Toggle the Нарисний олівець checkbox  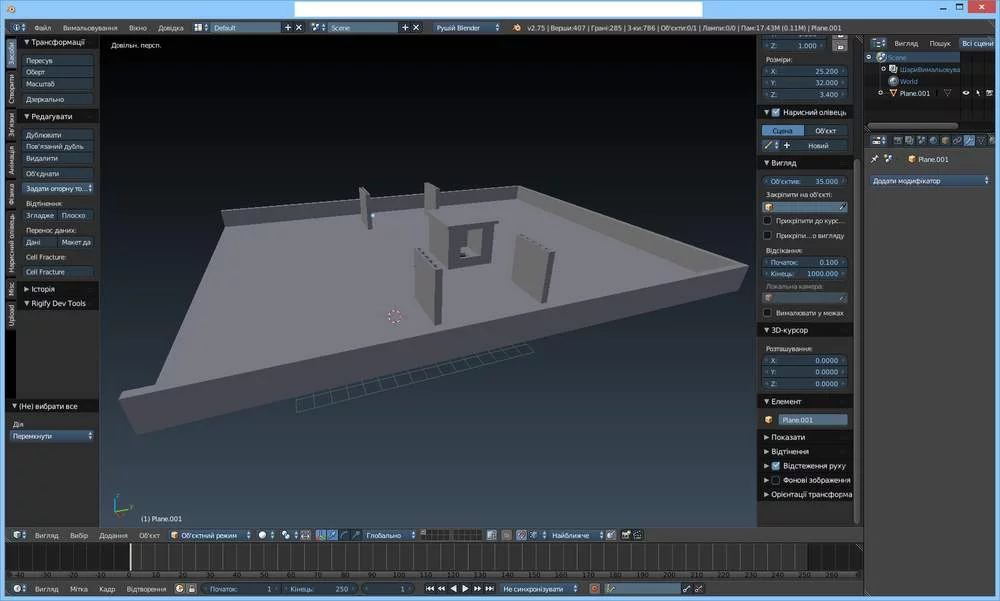click(776, 112)
